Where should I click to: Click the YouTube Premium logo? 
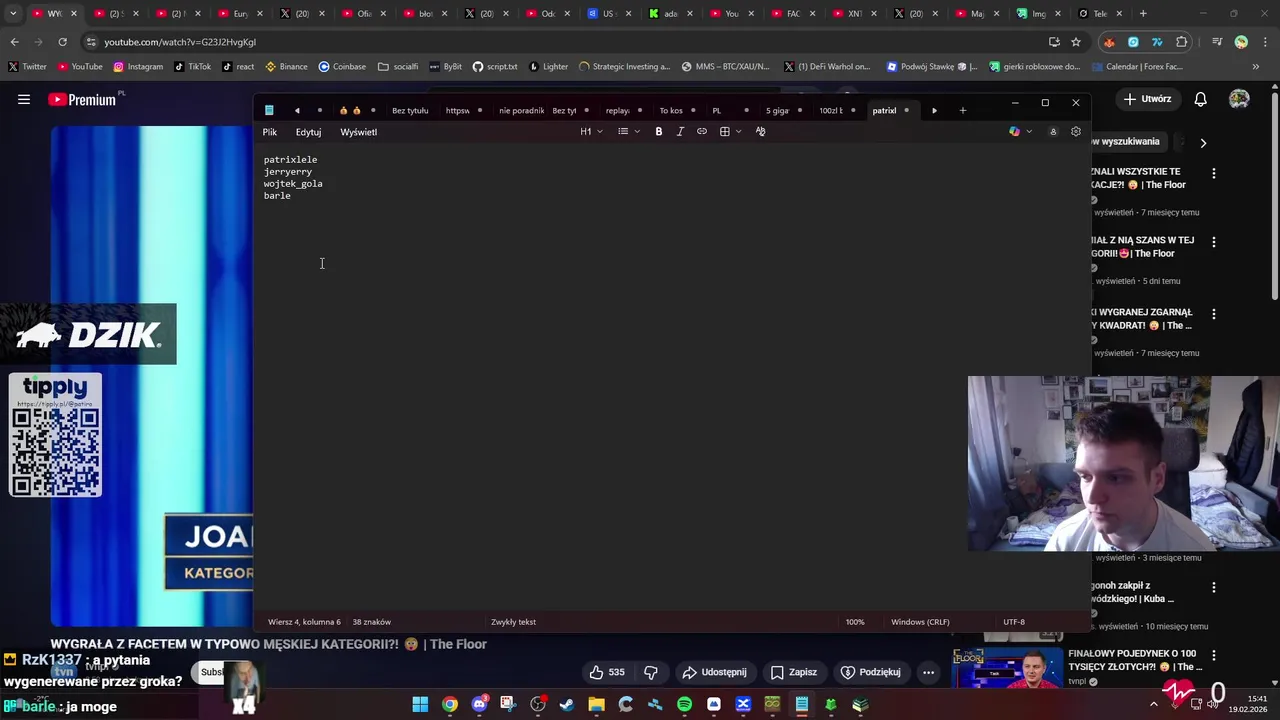coord(82,99)
